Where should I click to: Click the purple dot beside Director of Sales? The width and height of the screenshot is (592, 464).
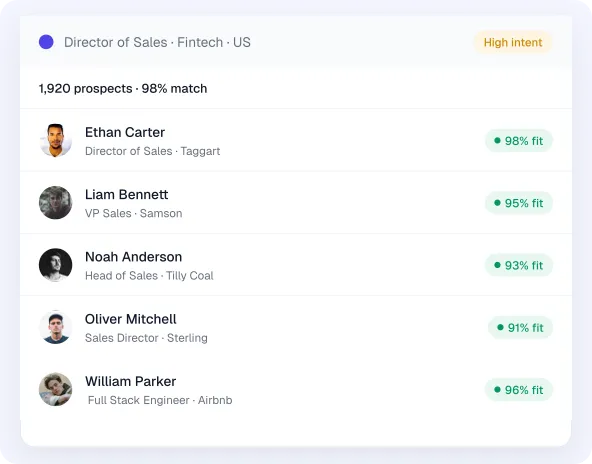click(46, 42)
